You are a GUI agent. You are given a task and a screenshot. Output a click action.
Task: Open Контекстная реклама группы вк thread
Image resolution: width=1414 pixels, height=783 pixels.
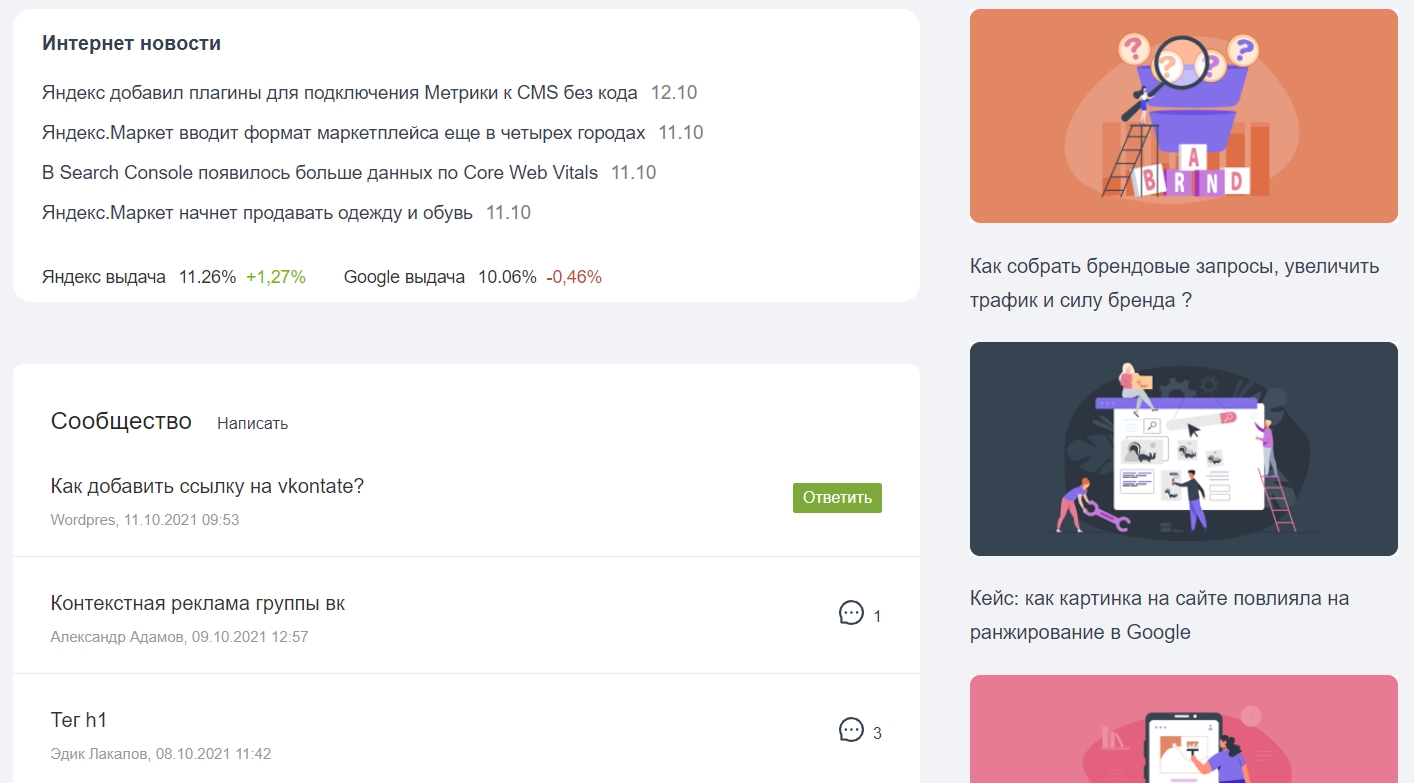[197, 604]
